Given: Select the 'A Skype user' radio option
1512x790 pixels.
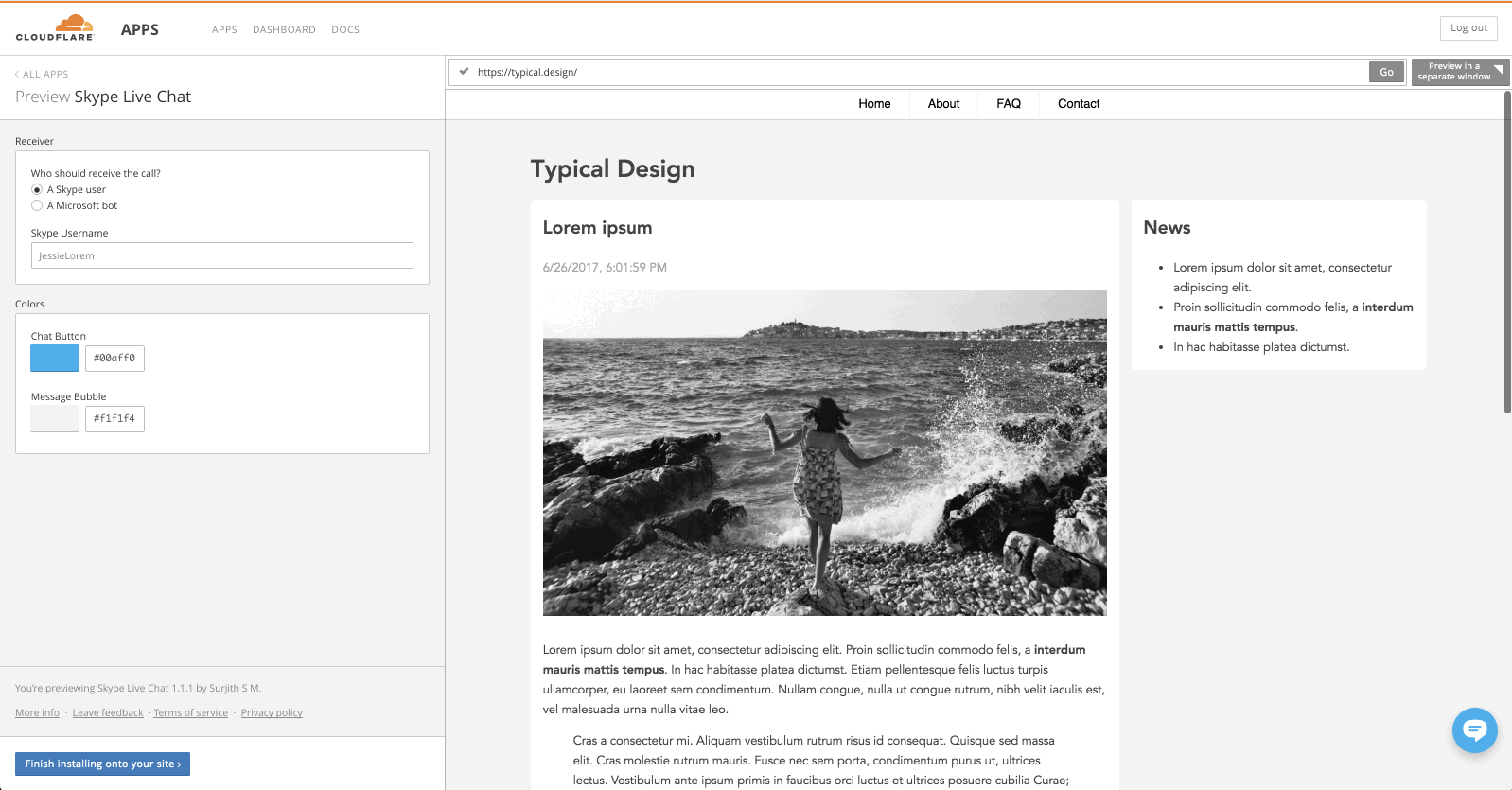Looking at the screenshot, I should point(37,189).
